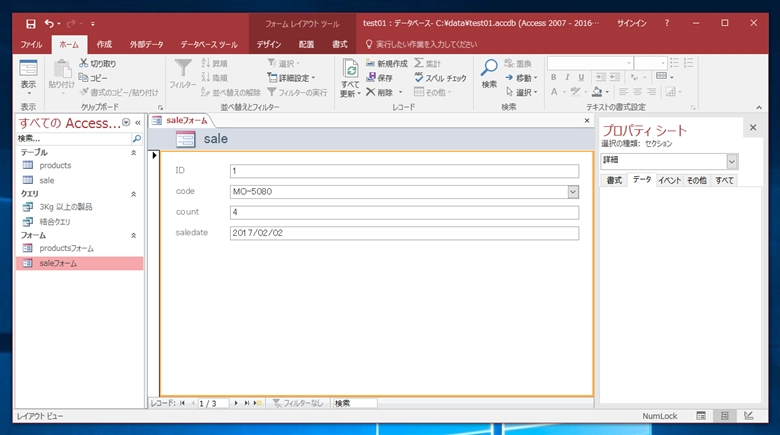The height and width of the screenshot is (435, 780).
Task: Click the Undo arrow in title bar
Action: [49, 23]
